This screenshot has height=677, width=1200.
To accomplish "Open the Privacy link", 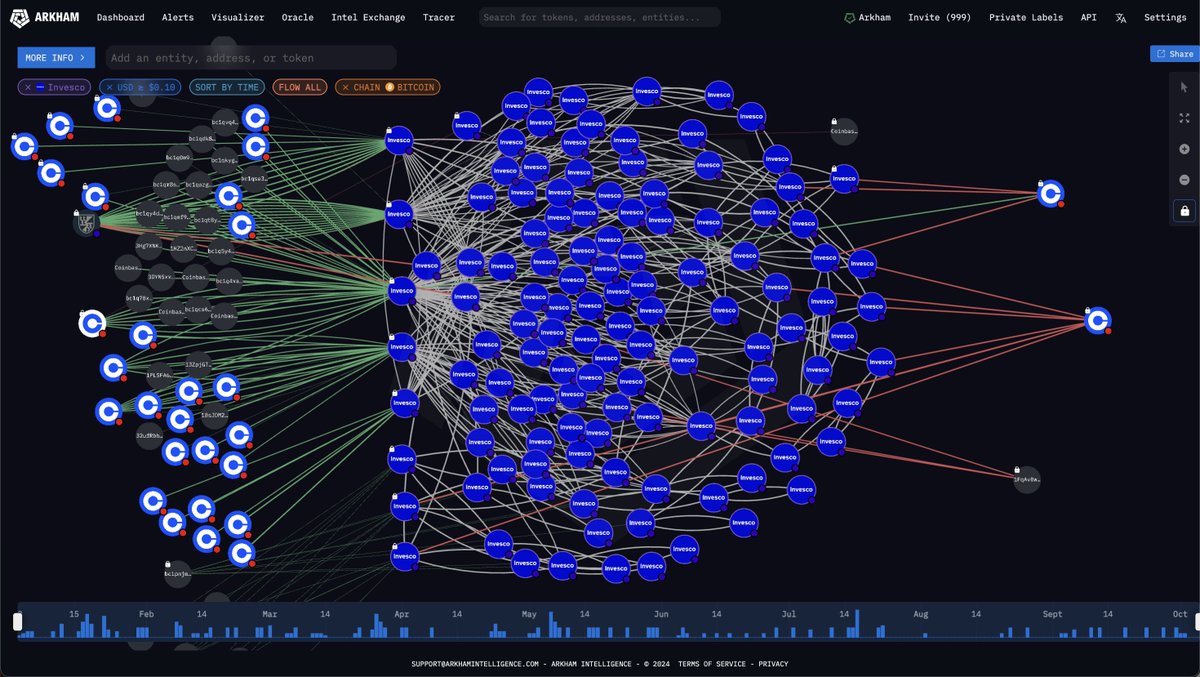I will 773,663.
